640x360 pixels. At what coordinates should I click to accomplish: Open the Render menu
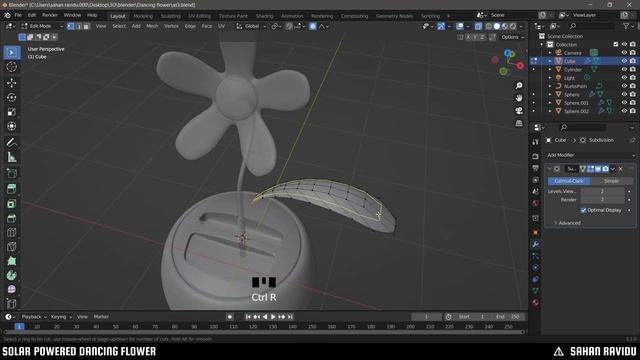(x=50, y=16)
